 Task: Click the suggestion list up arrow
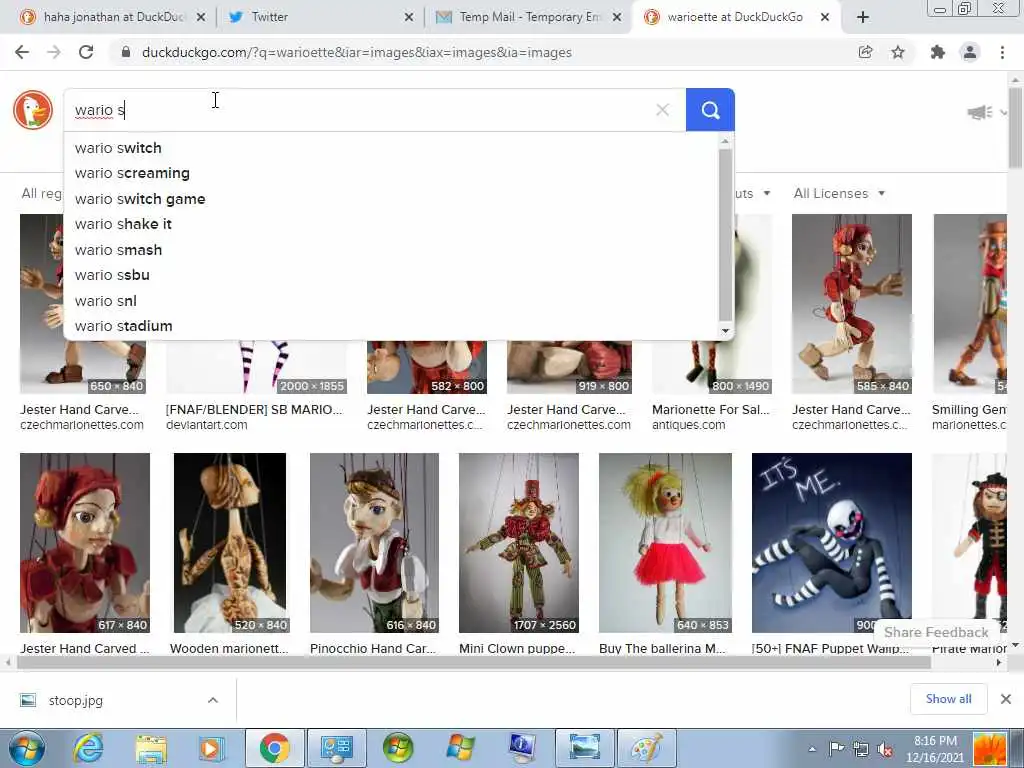click(x=726, y=141)
